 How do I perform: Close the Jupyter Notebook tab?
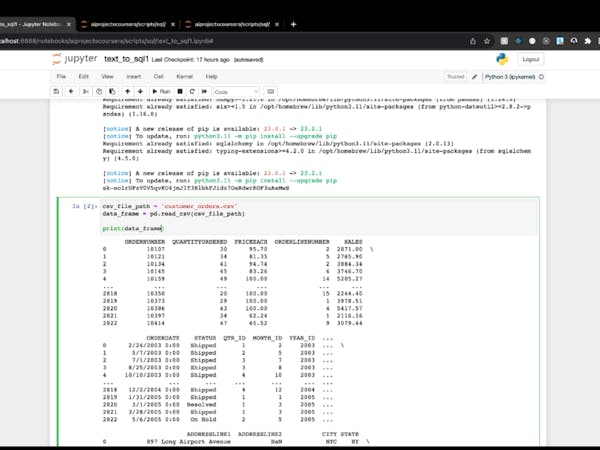coord(69,24)
